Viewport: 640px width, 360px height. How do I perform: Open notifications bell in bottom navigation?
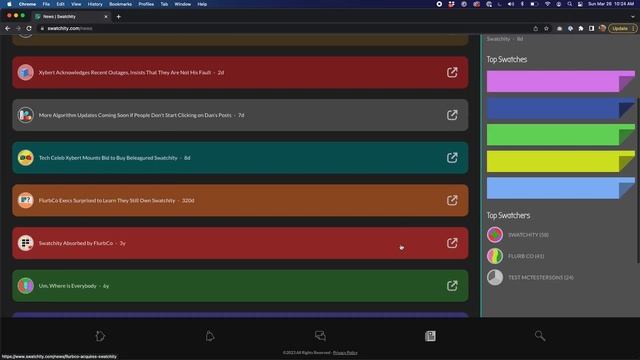pyautogui.click(x=210, y=336)
